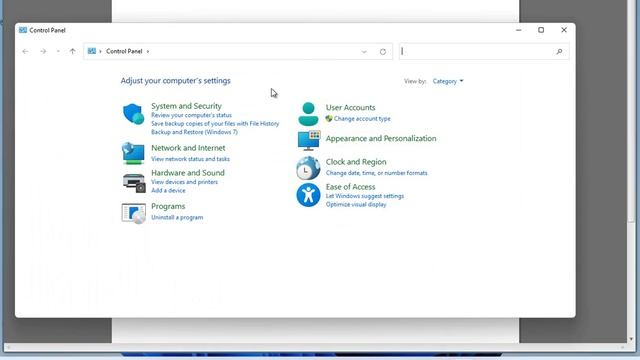The width and height of the screenshot is (640, 360).
Task: Open recent locations dropdown arrow
Action: tap(58, 51)
